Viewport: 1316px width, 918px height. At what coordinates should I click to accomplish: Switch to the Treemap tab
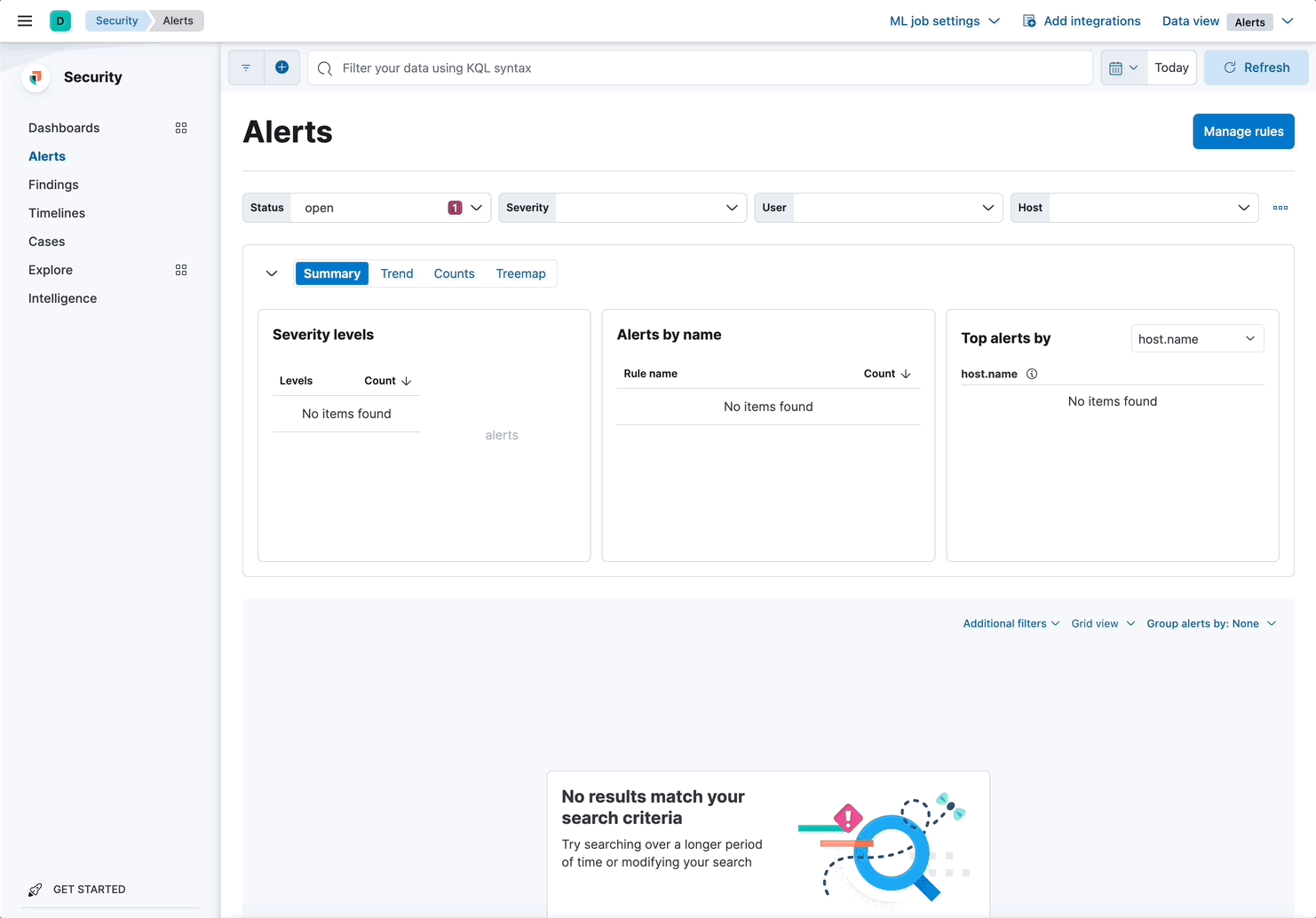pyautogui.click(x=520, y=273)
